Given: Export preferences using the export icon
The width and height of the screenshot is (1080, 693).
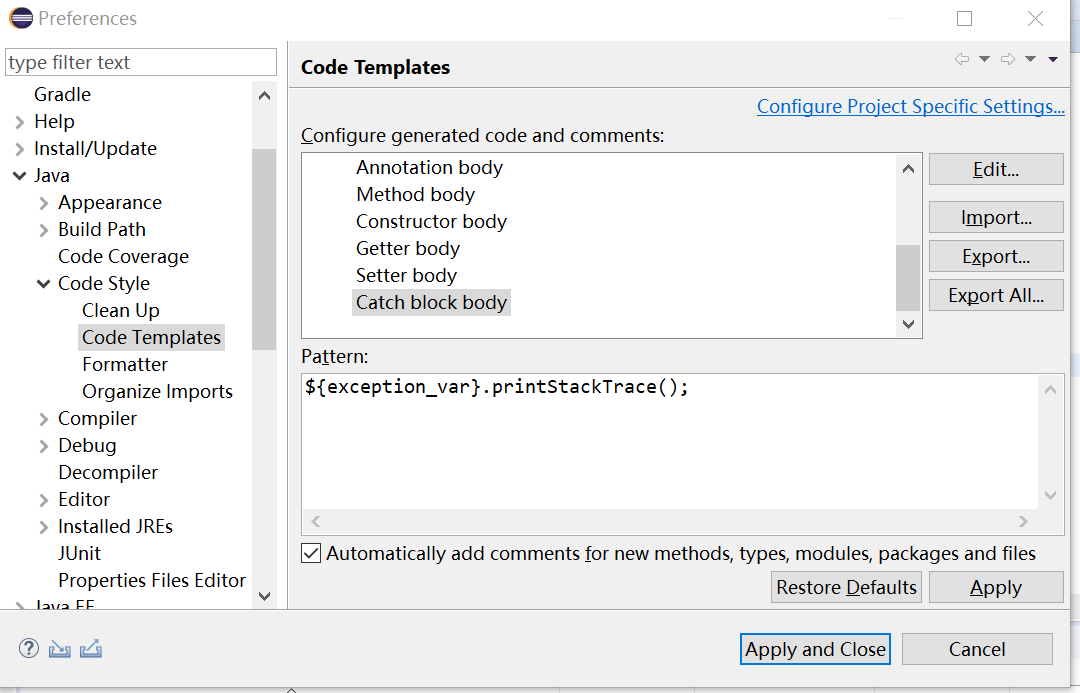Looking at the screenshot, I should click(90, 648).
